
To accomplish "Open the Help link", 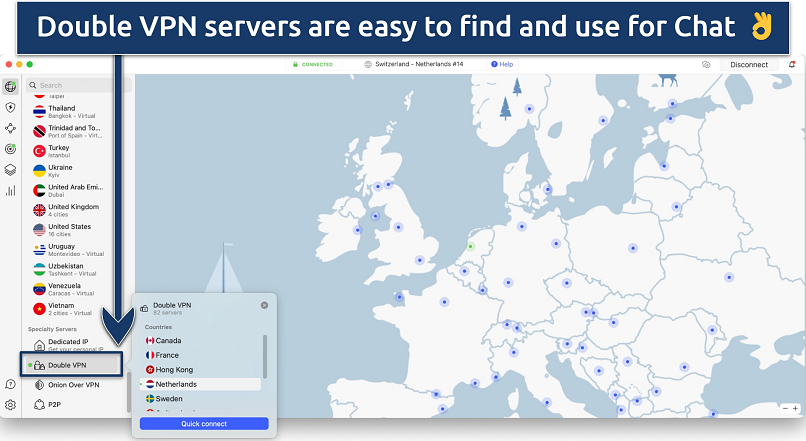I will (502, 64).
